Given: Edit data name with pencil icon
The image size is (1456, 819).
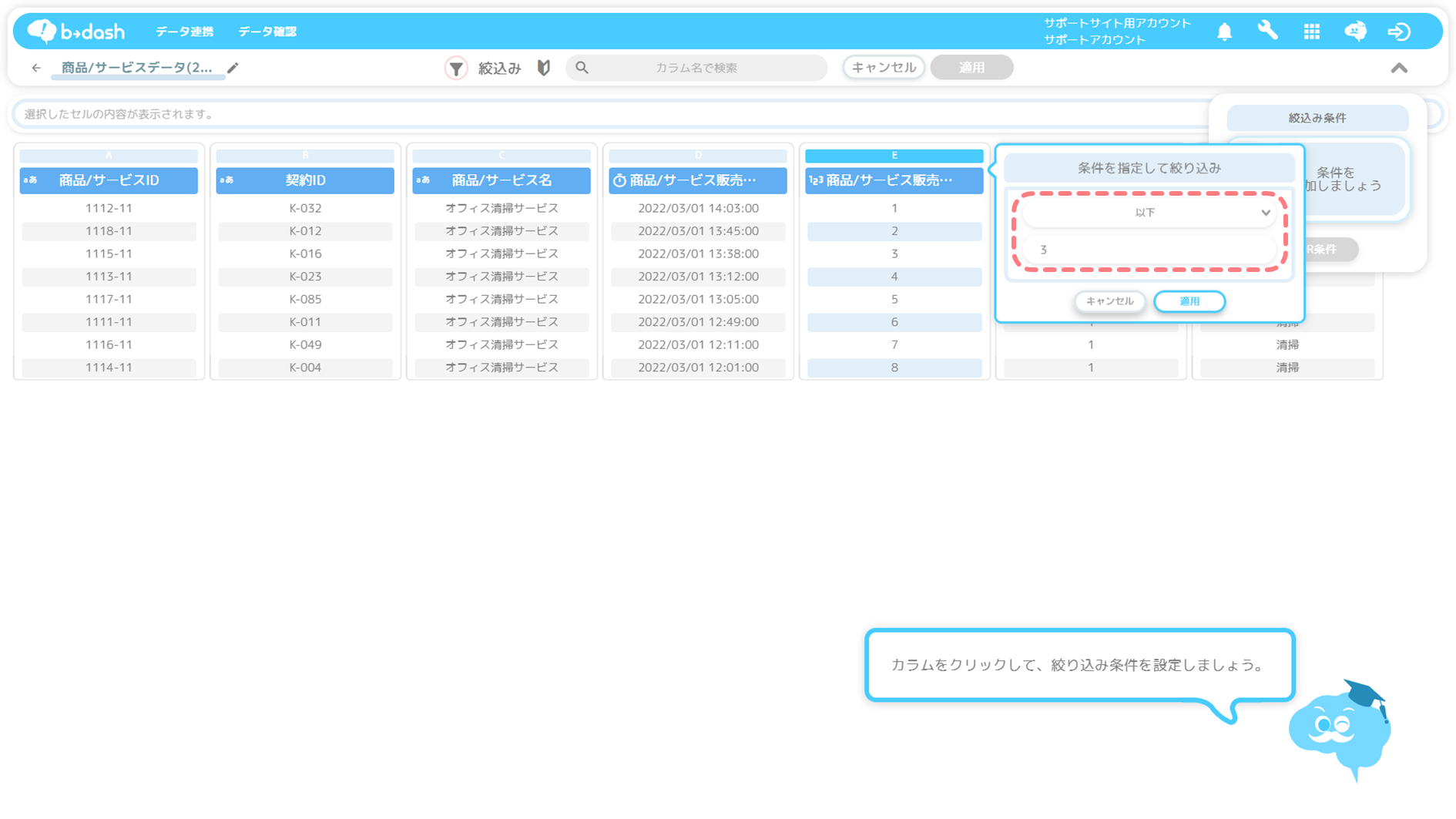Looking at the screenshot, I should click(x=233, y=68).
